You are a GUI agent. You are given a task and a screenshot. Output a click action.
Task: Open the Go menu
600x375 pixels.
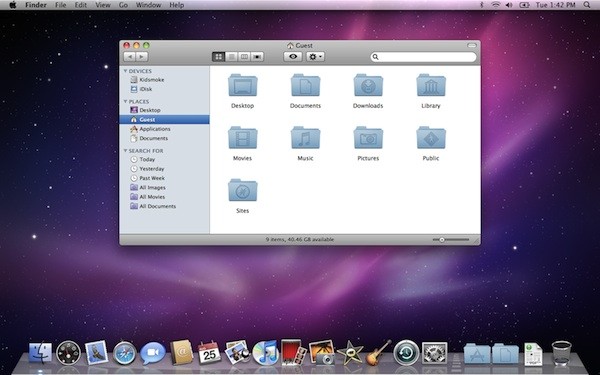pos(123,5)
